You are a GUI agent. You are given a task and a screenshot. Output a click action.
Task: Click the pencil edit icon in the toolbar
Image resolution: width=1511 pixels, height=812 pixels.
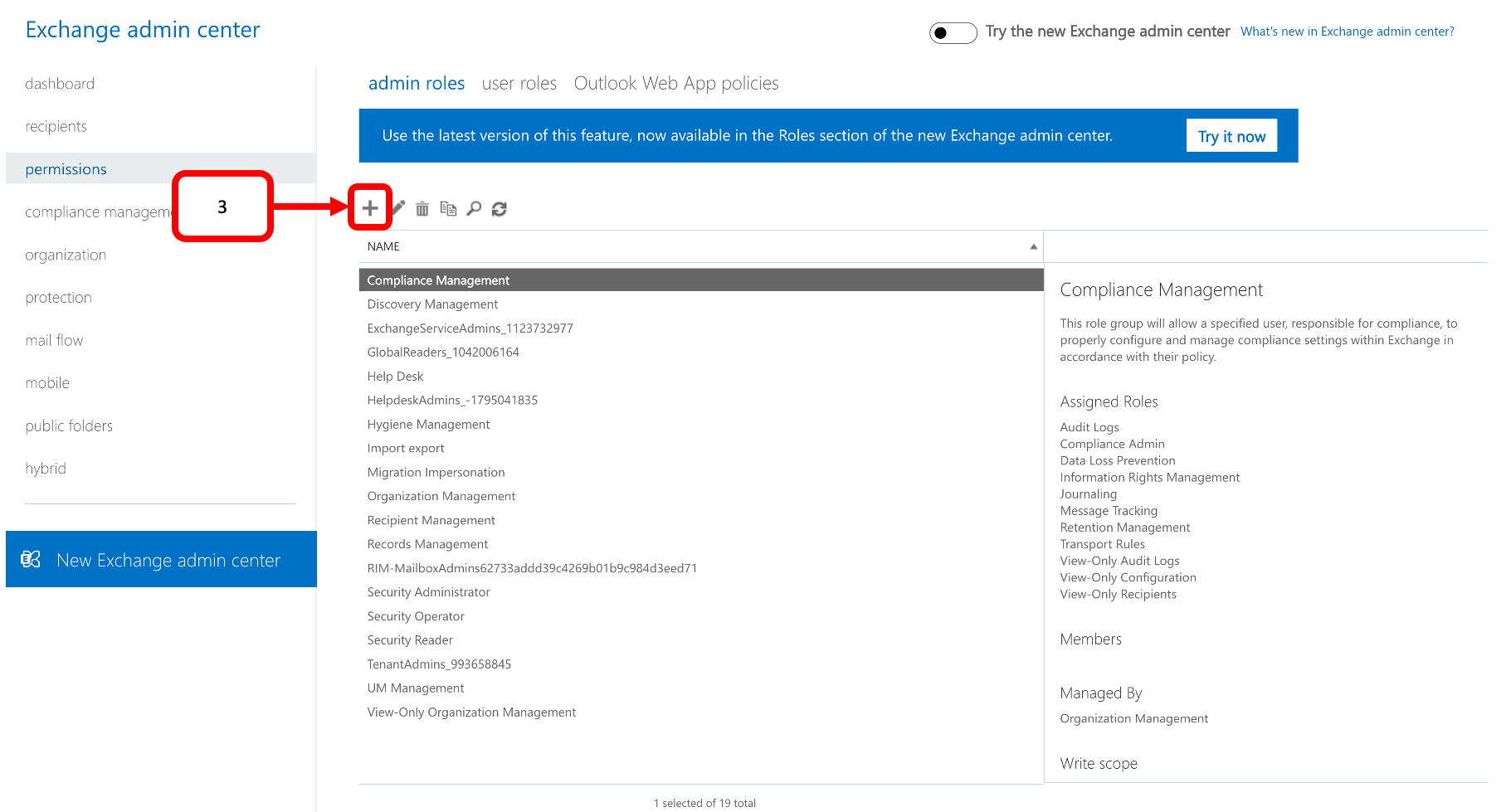point(399,208)
